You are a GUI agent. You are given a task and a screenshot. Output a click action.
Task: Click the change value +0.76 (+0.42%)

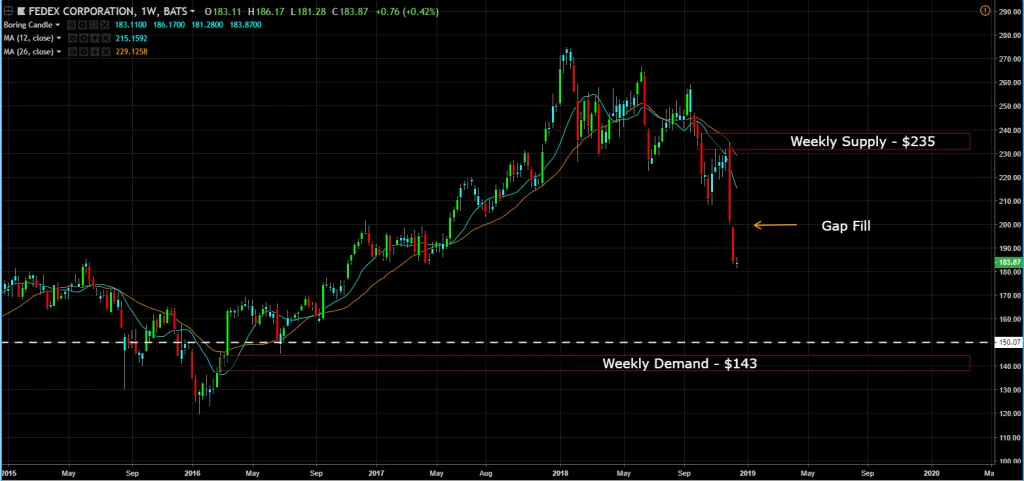[410, 12]
